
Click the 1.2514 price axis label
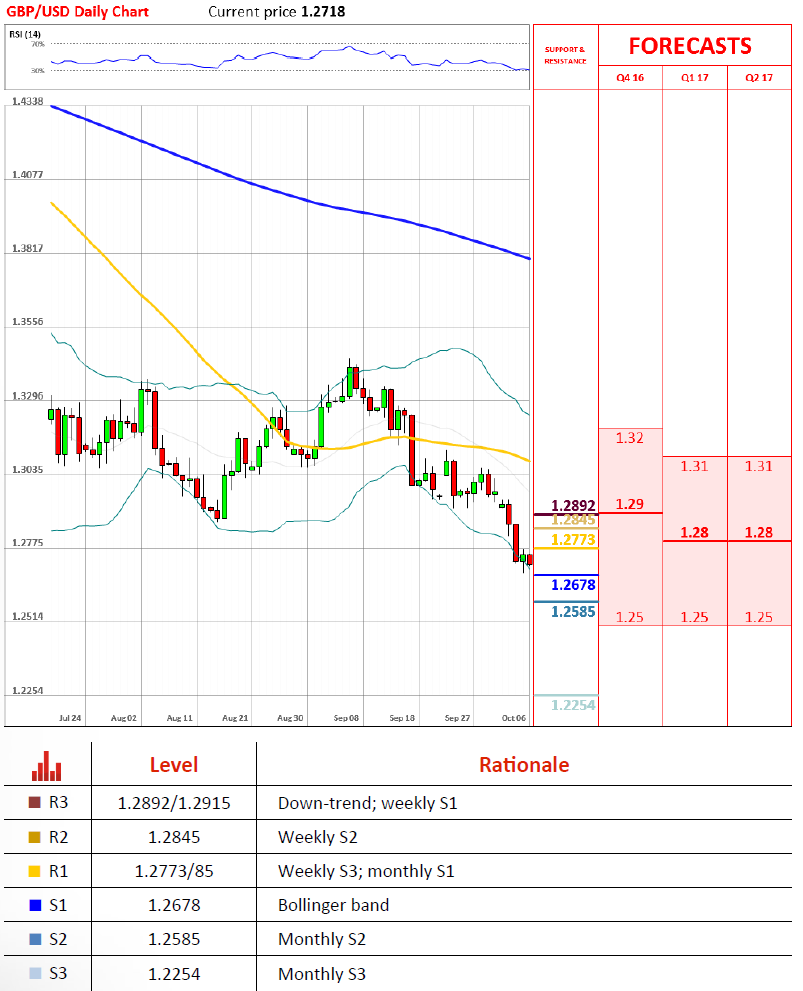point(28,616)
